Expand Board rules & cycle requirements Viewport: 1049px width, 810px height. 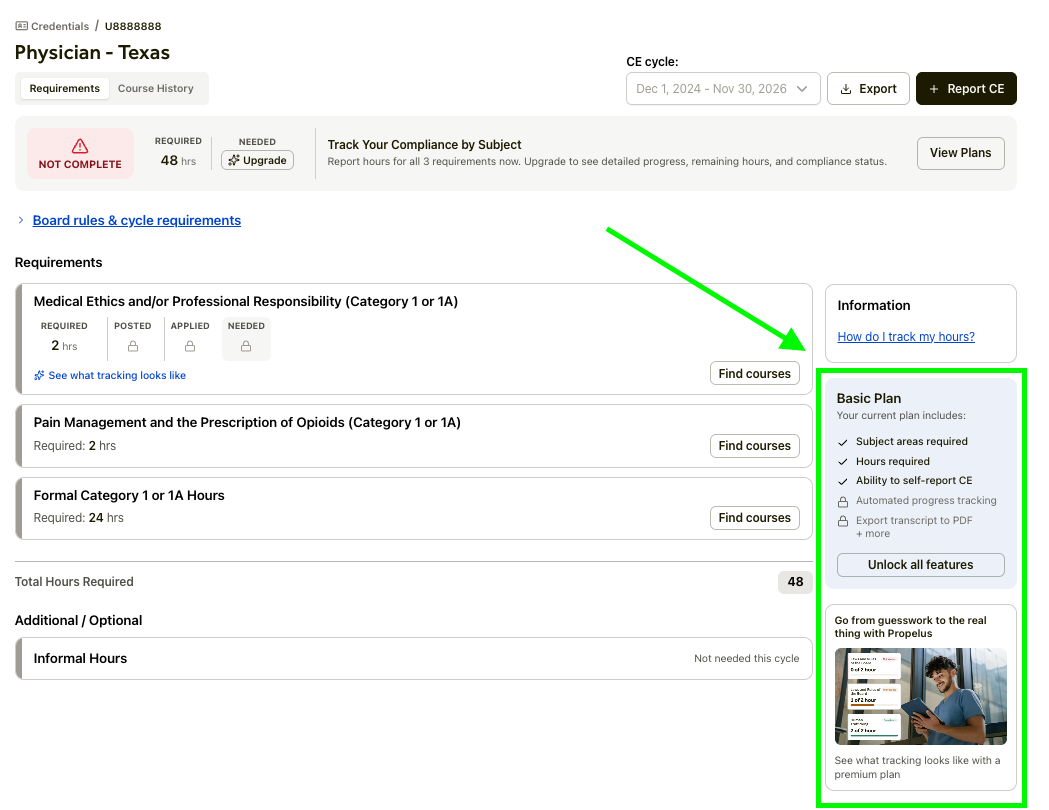(136, 220)
